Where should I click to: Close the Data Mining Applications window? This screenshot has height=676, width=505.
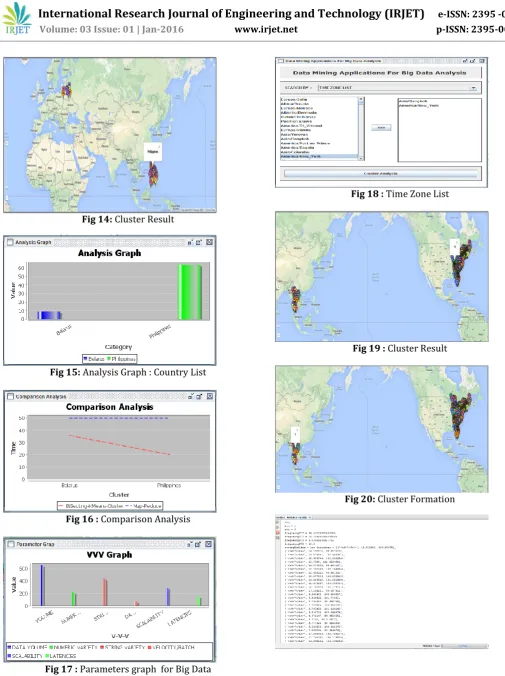click(x=482, y=61)
